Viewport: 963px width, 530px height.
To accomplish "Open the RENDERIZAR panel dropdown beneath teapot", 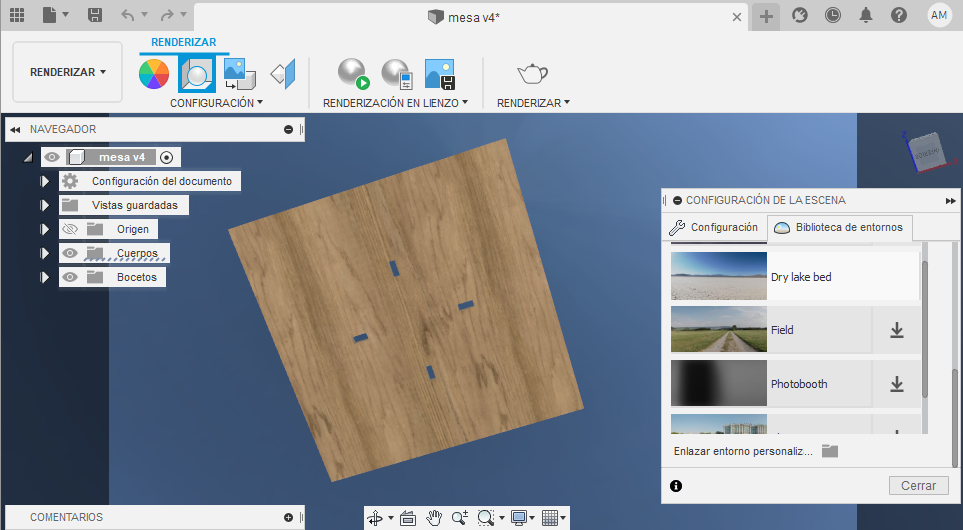I will pyautogui.click(x=533, y=103).
